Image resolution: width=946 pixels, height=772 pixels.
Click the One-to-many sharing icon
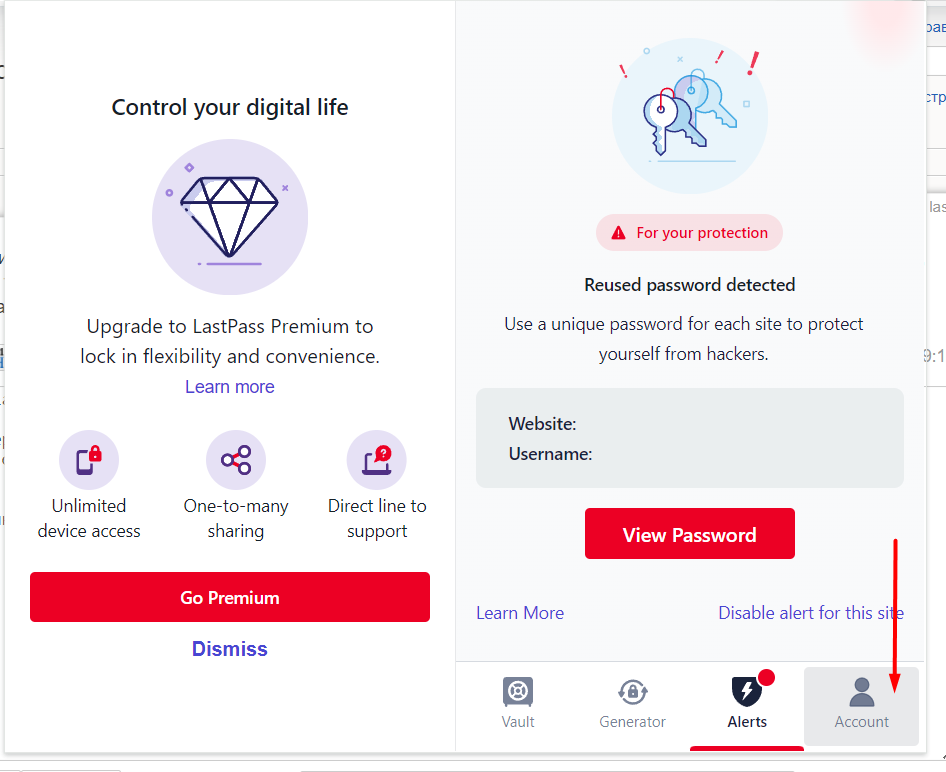[x=236, y=460]
